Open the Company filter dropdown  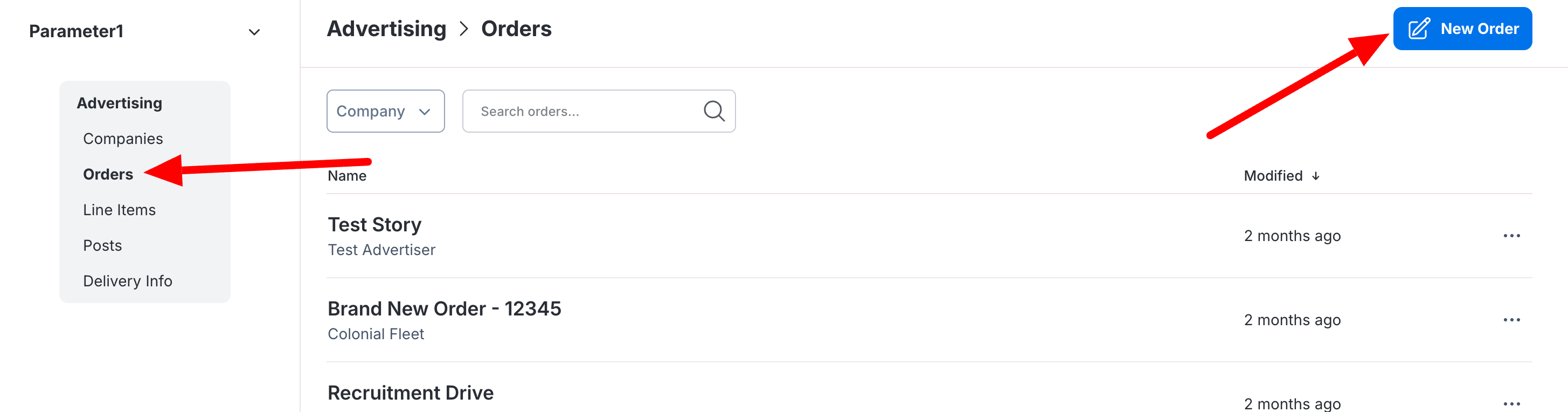[x=385, y=111]
